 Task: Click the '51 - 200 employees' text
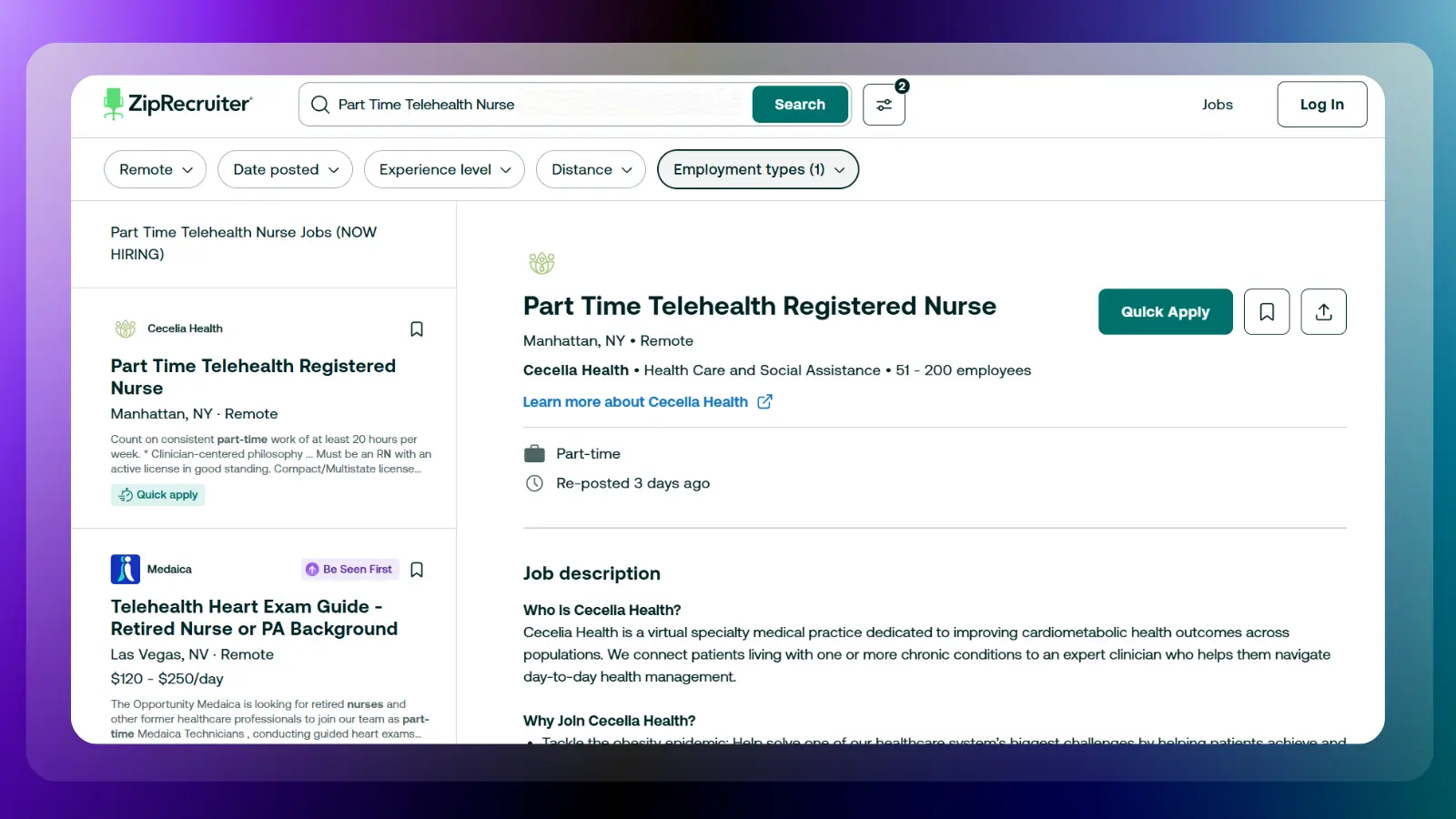[964, 370]
